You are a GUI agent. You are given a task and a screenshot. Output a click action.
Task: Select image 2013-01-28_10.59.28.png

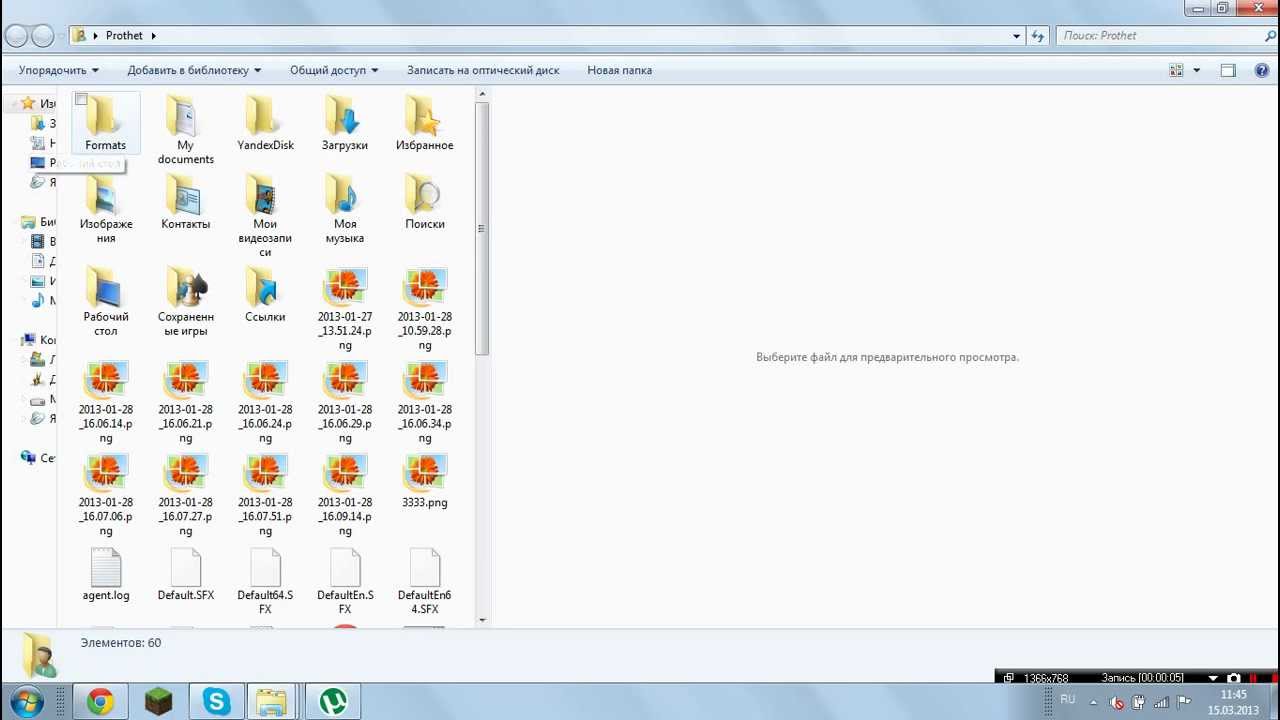pos(425,309)
